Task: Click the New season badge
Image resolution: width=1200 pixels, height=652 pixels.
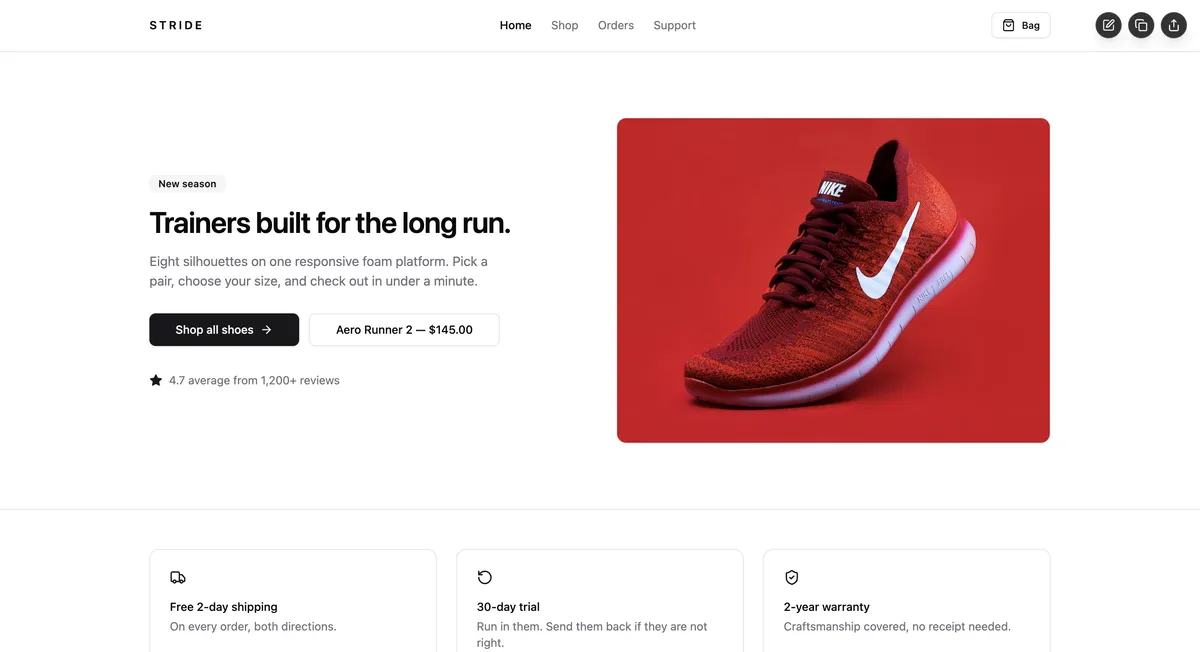Action: pyautogui.click(x=187, y=184)
